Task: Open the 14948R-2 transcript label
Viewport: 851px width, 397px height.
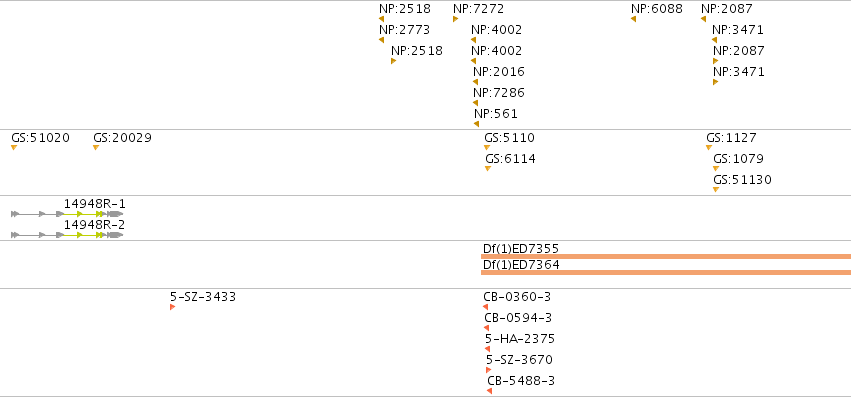Action: coord(94,225)
